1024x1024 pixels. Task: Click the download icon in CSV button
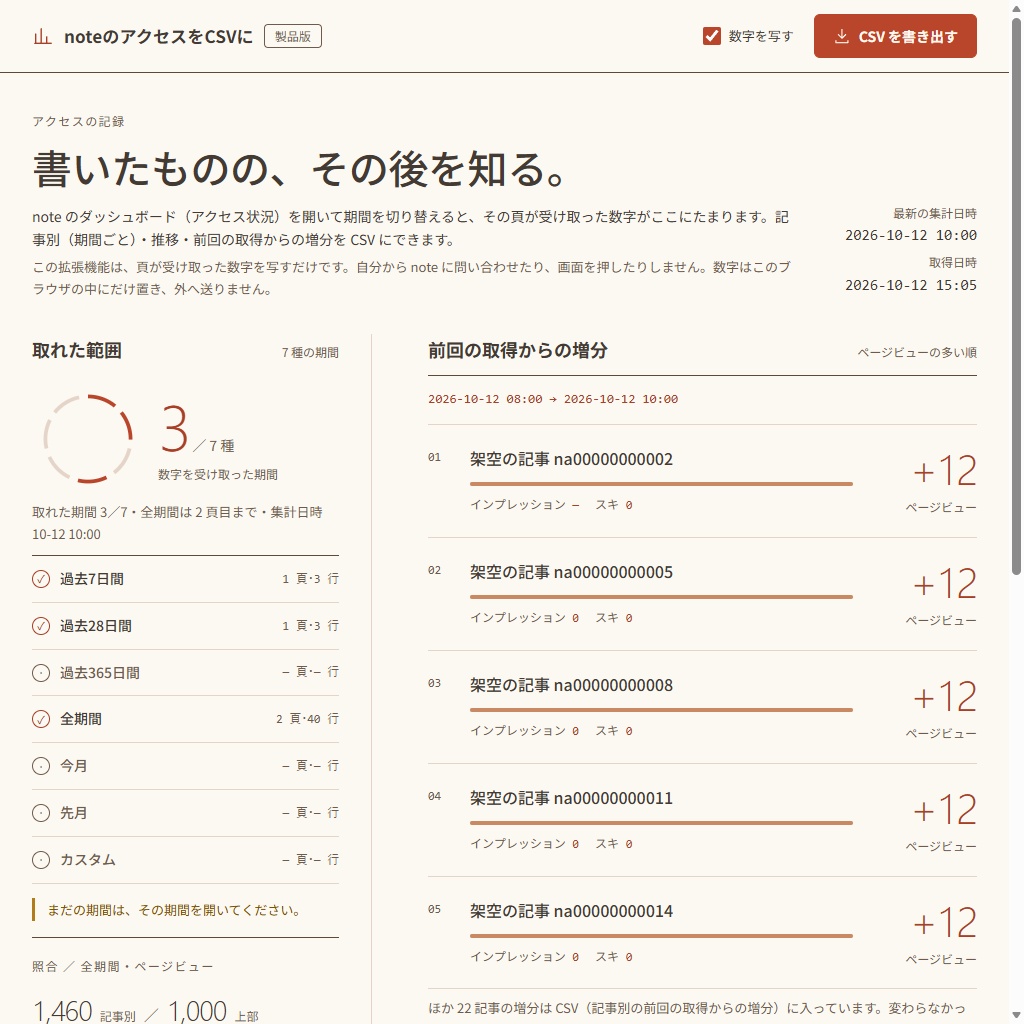842,37
